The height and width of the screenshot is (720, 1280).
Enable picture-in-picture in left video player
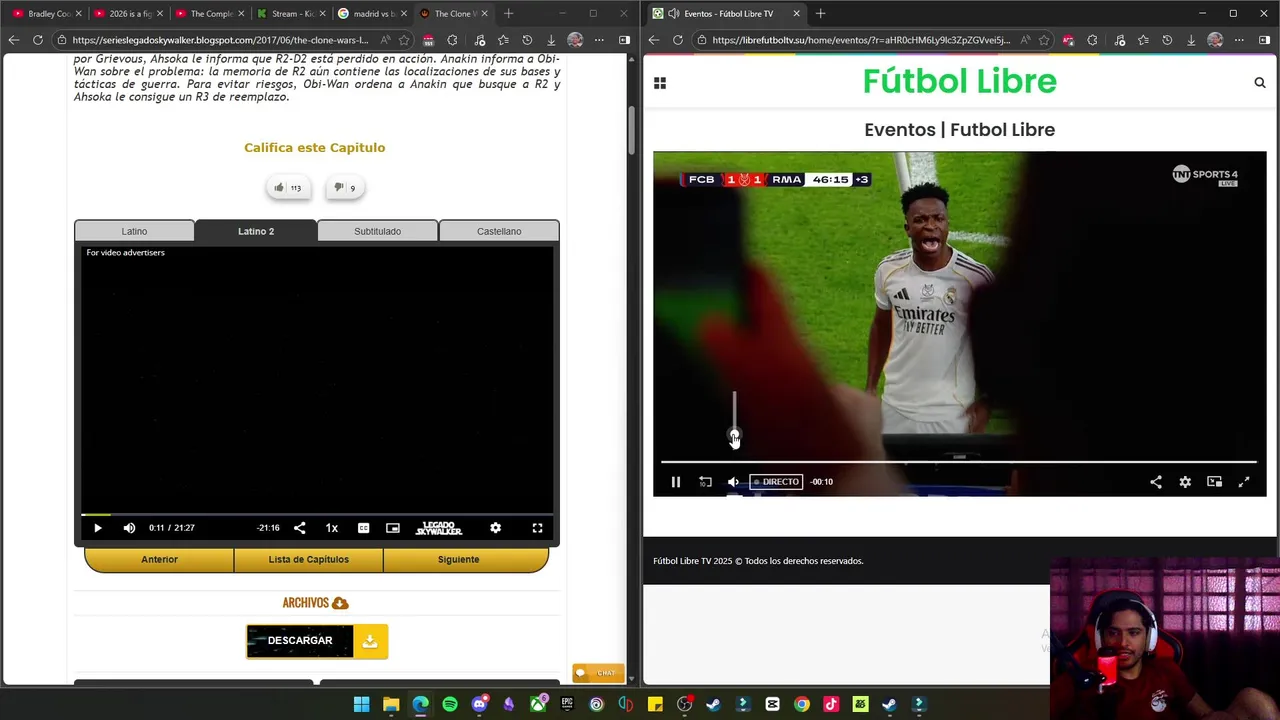click(393, 528)
